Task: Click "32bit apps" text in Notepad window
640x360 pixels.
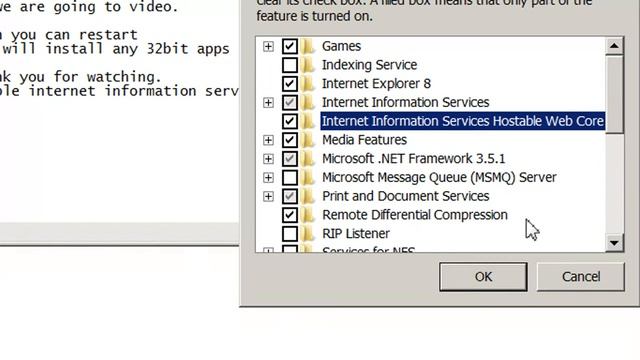Action: click(188, 49)
